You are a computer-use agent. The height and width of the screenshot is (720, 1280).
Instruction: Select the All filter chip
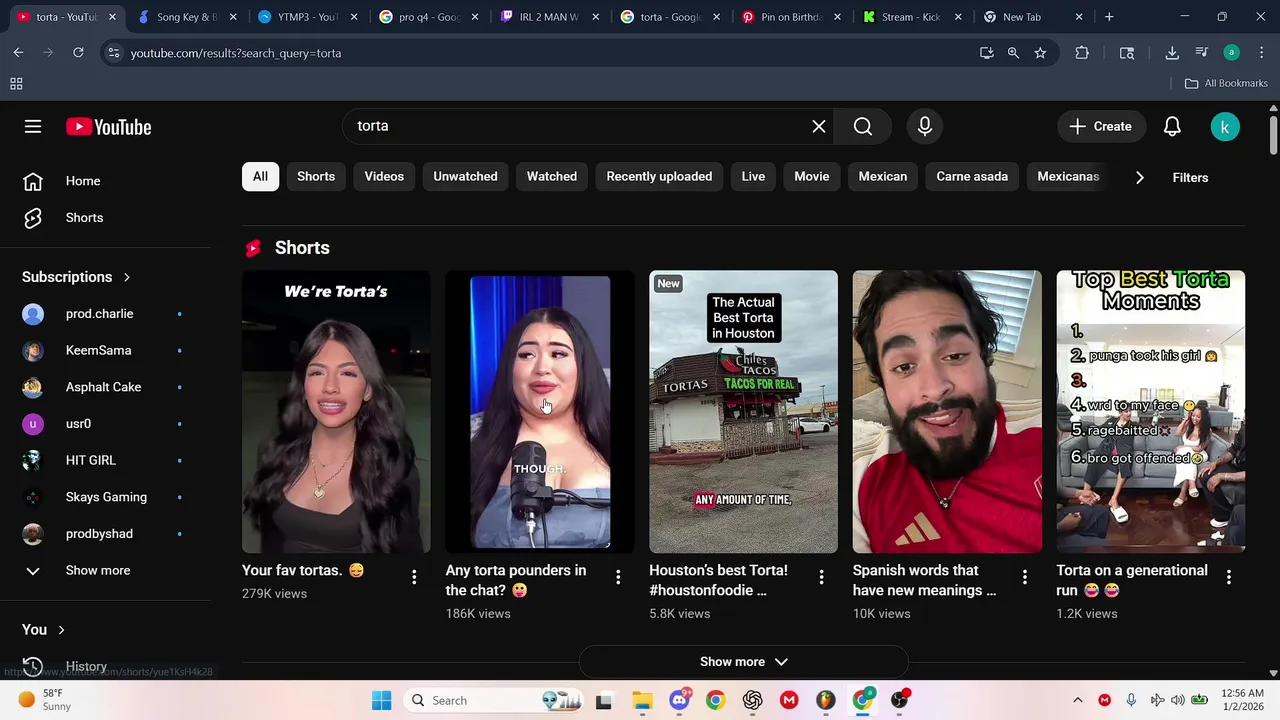pyautogui.click(x=260, y=176)
